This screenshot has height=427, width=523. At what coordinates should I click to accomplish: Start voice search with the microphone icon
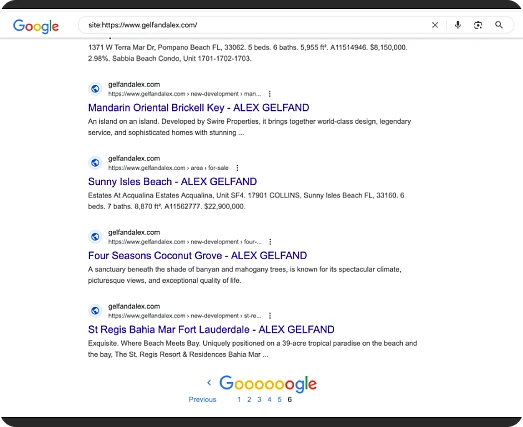point(458,25)
